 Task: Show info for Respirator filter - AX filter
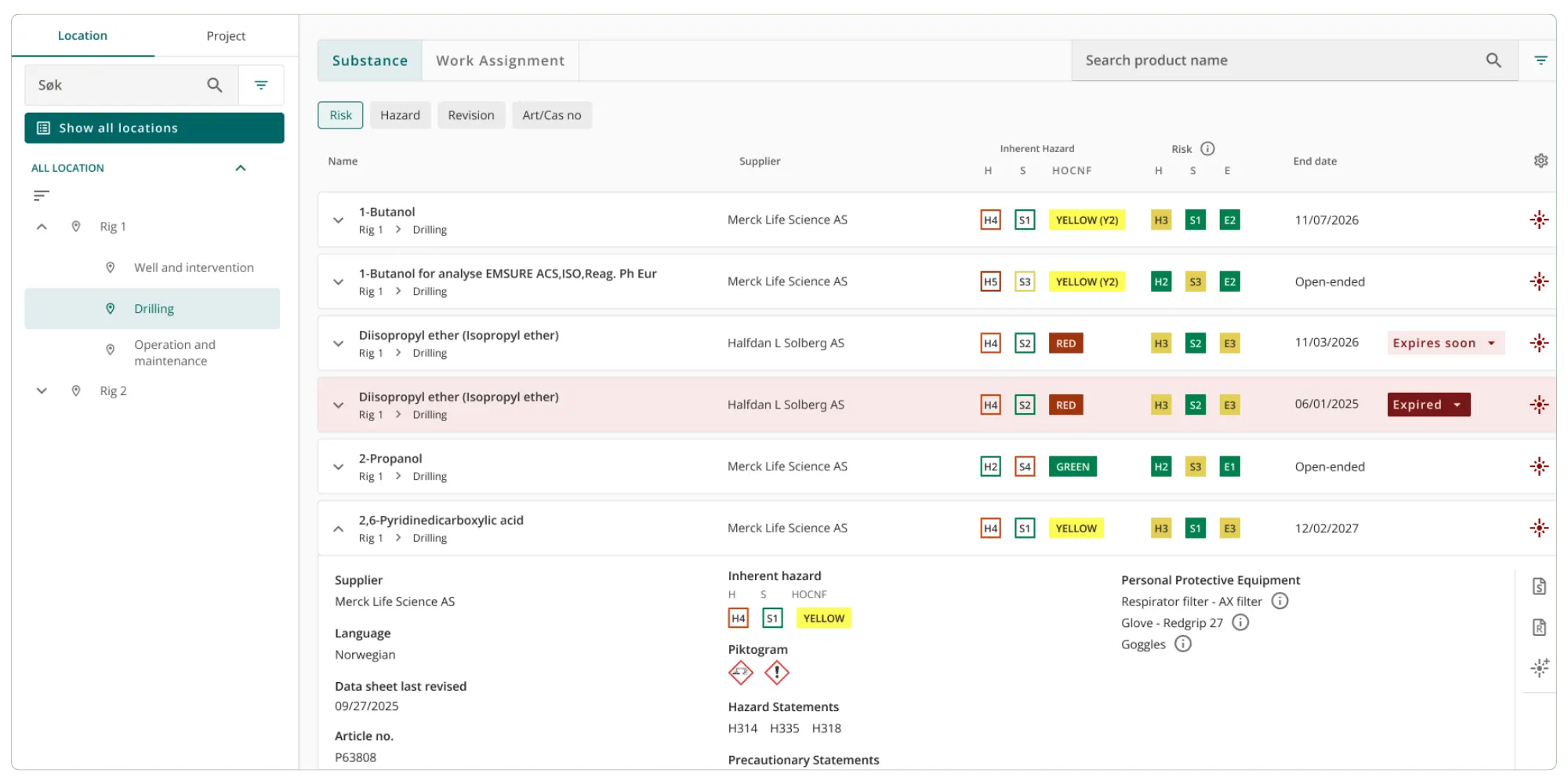(x=1279, y=601)
